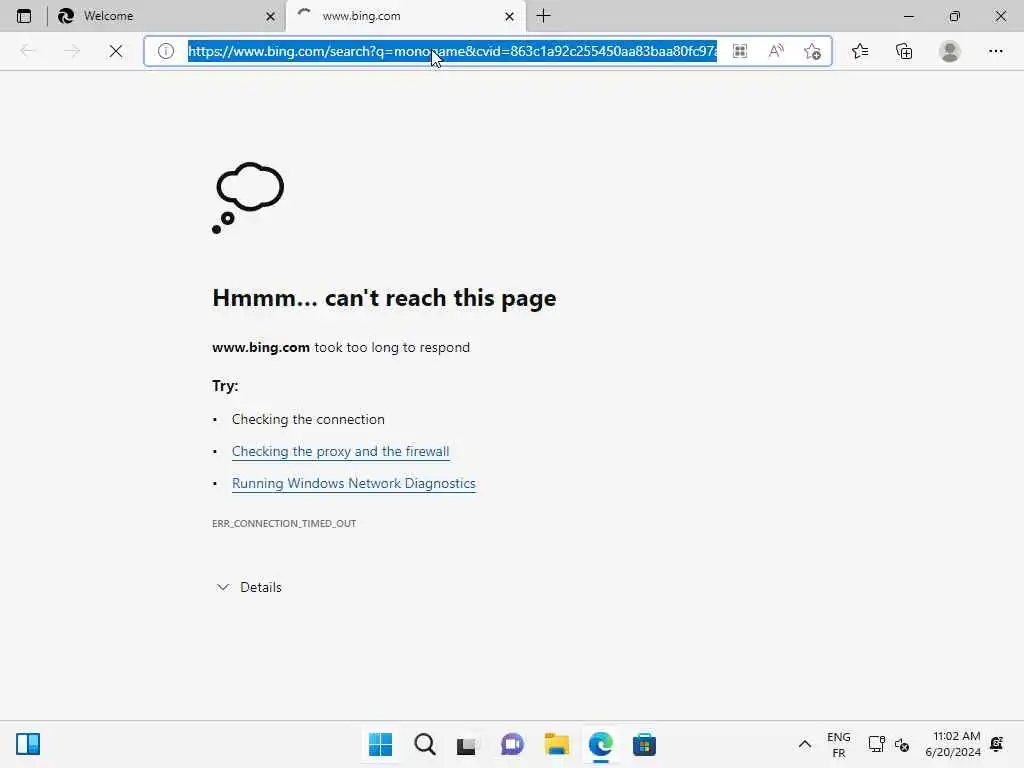1024x768 pixels.
Task: Switch to the Welcome tab
Action: 167,16
